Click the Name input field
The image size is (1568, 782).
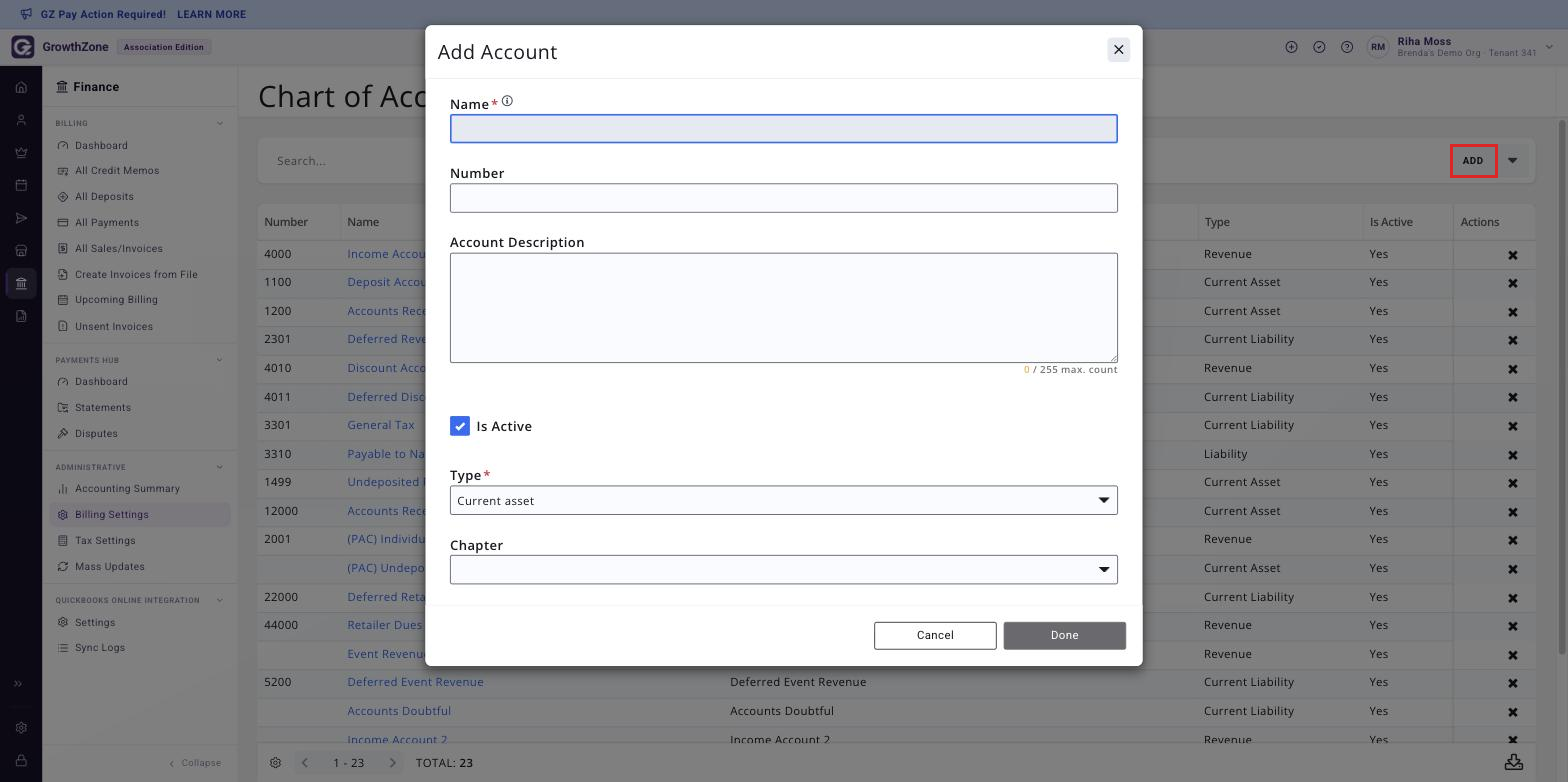click(783, 128)
